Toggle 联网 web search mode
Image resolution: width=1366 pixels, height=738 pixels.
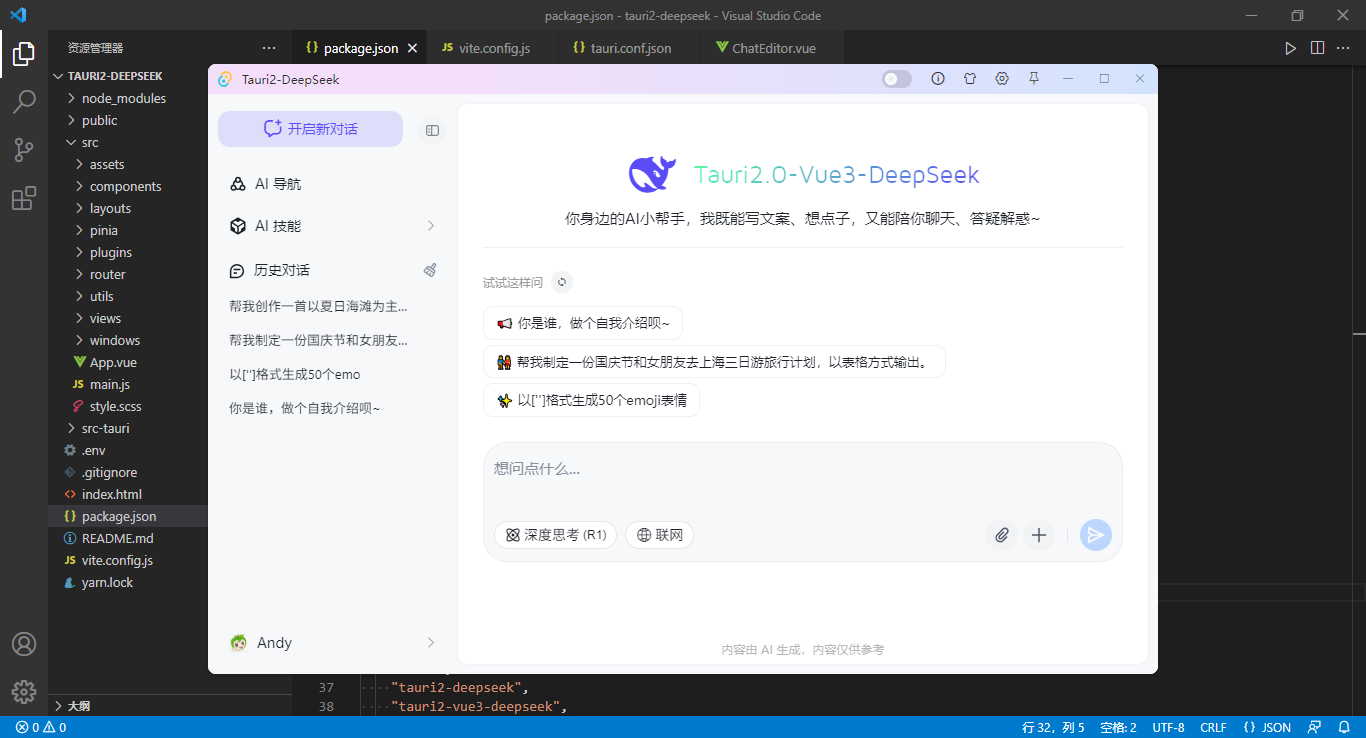click(x=659, y=534)
